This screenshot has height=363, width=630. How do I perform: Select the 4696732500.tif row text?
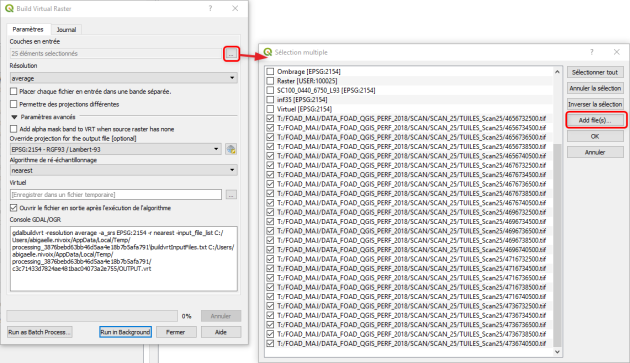tap(411, 212)
